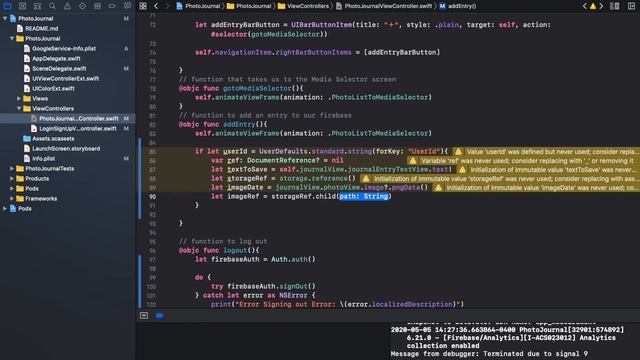Go forward in editor history
640x360 pixels.
167,6
